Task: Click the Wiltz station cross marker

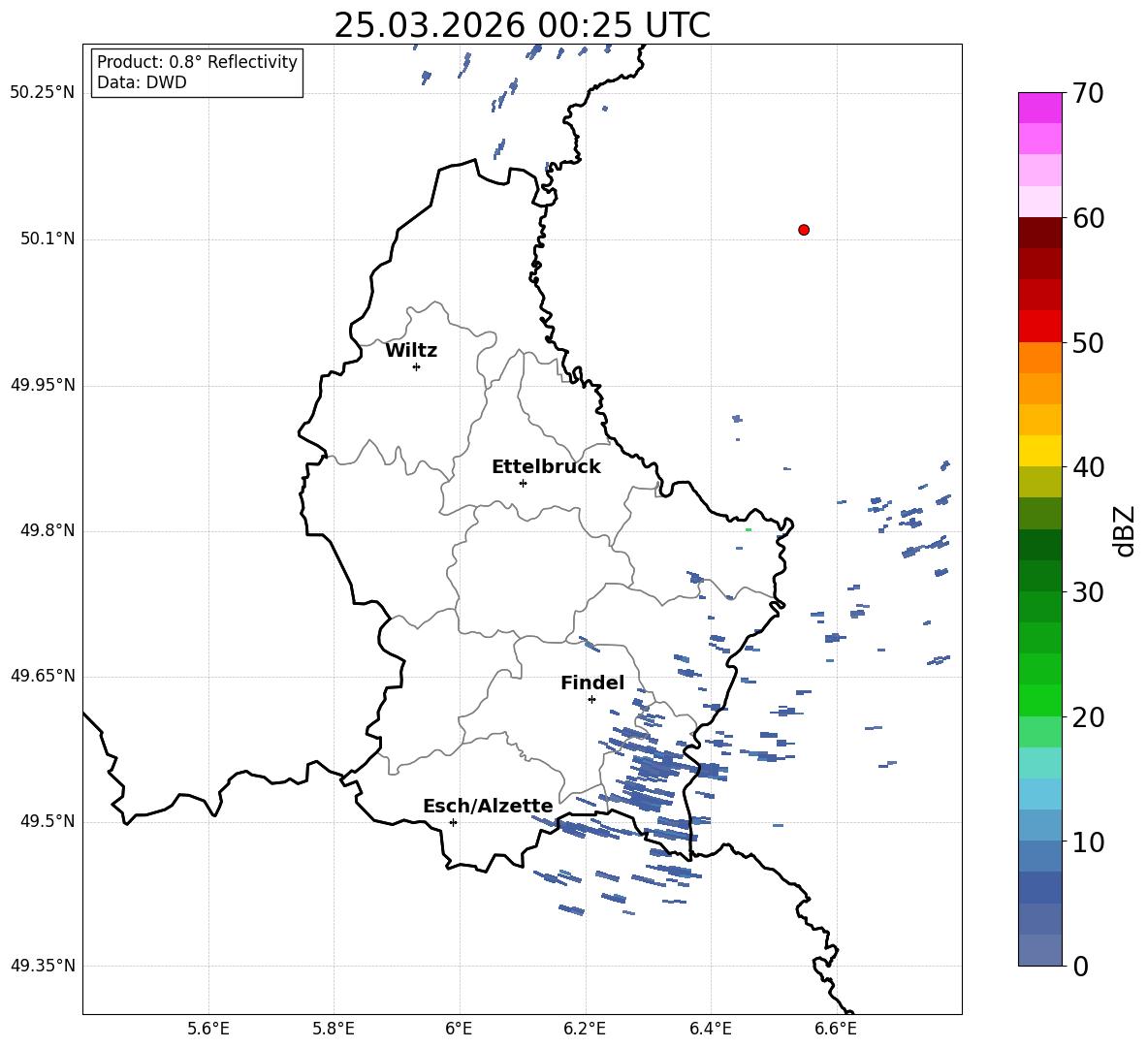Action: pos(417,366)
